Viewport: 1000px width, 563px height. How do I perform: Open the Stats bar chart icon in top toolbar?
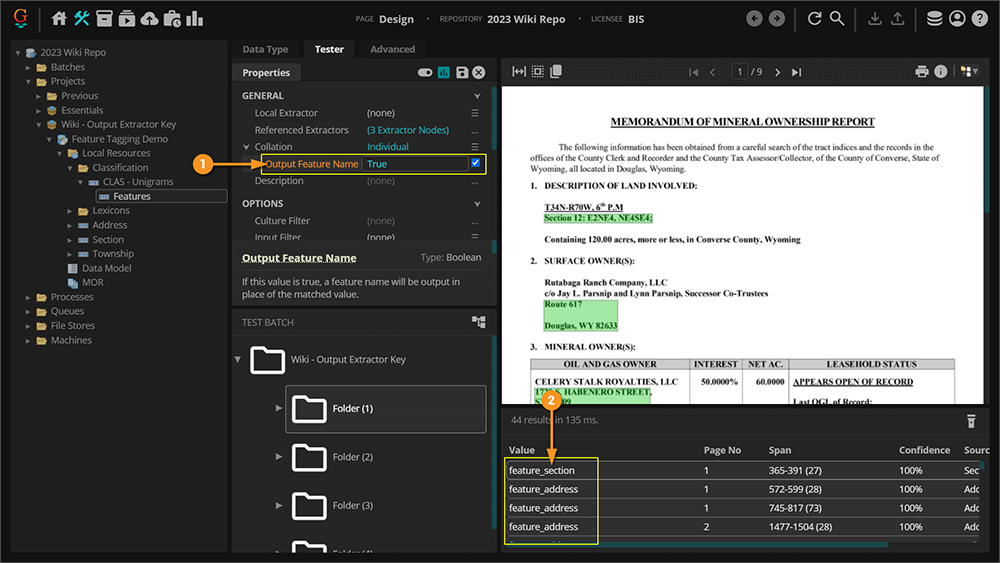point(195,18)
